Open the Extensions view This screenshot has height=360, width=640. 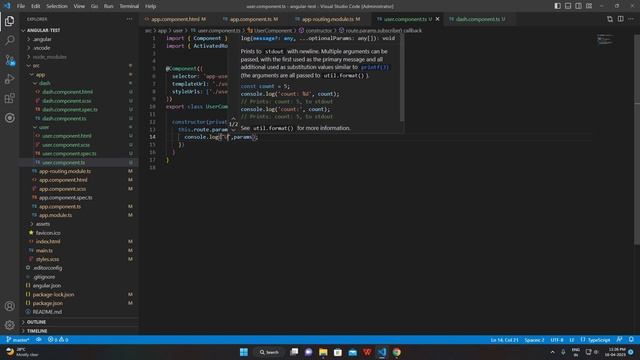click(9, 98)
